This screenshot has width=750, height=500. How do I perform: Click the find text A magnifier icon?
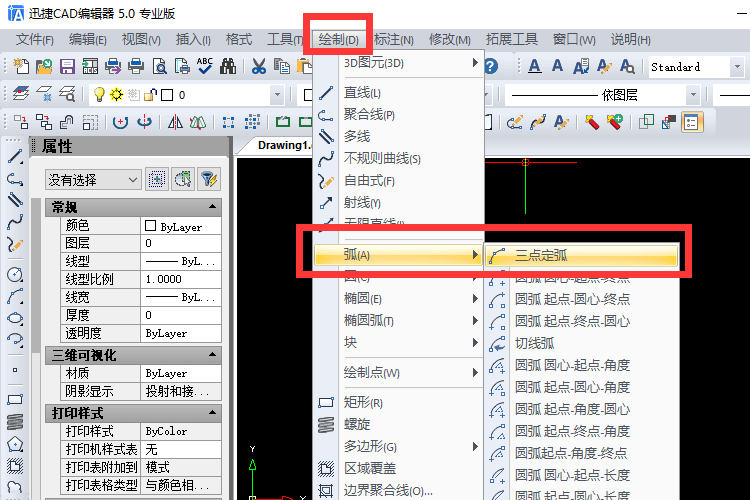(x=627, y=66)
